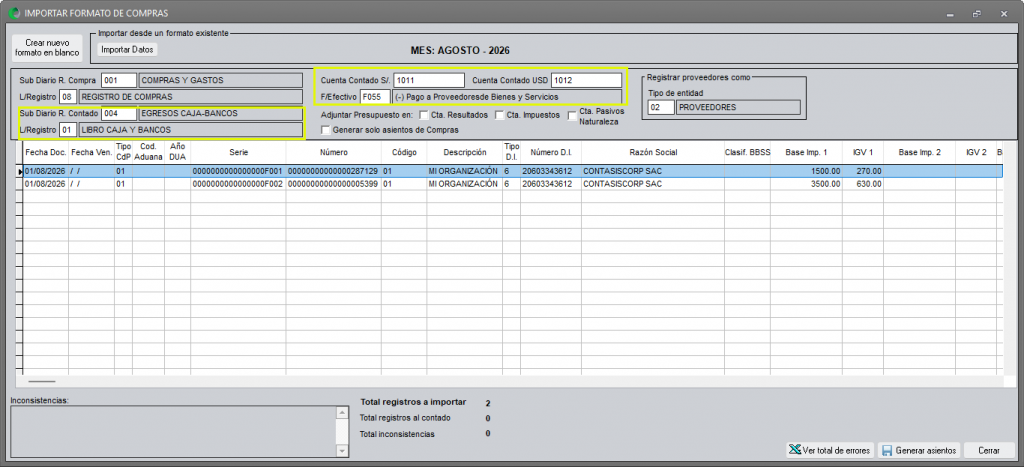The width and height of the screenshot is (1024, 467).
Task: Click the COMPRAS Y GASTOS description box
Action: tap(221, 80)
